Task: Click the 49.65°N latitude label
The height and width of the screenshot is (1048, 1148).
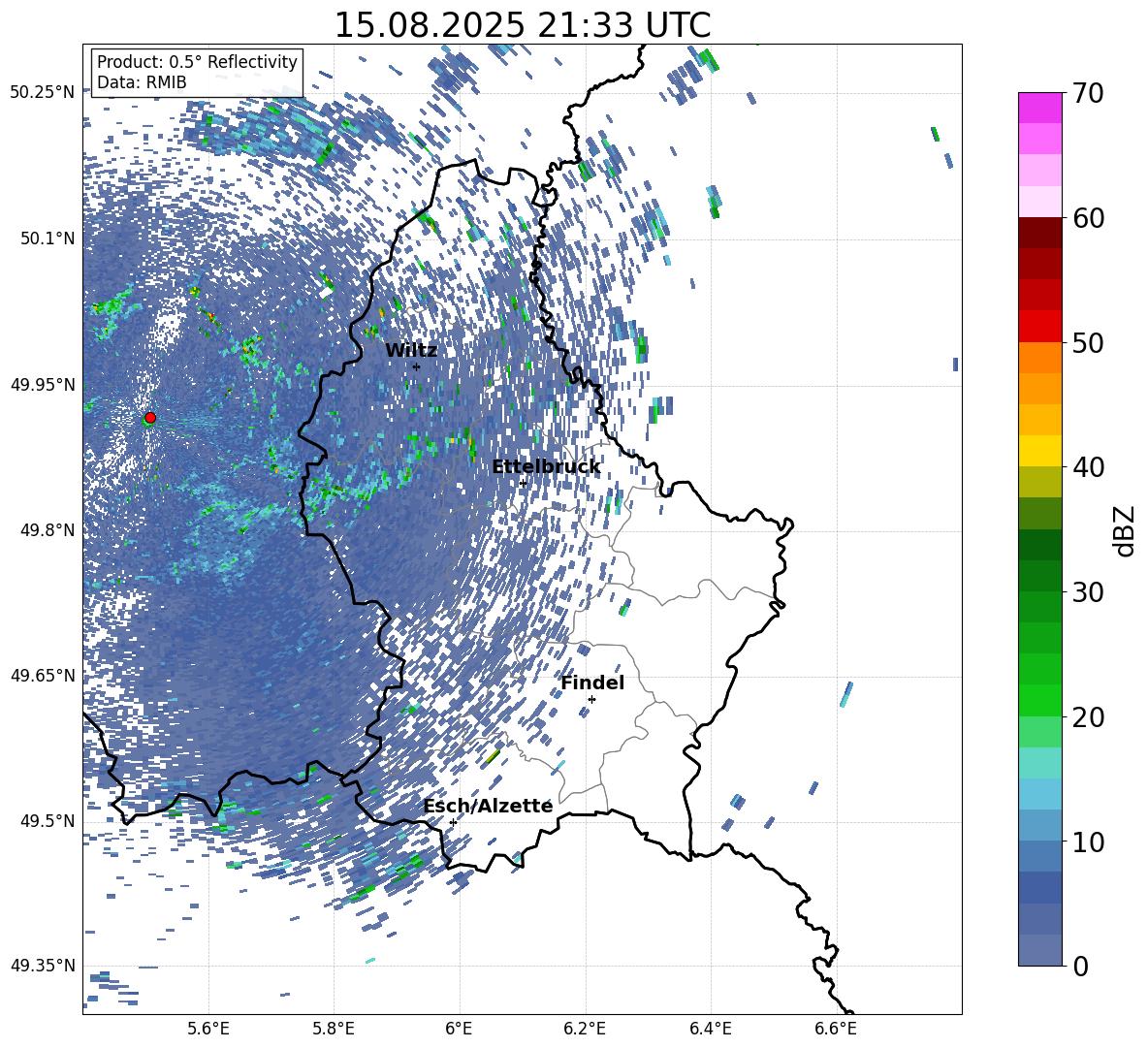Action: [43, 676]
